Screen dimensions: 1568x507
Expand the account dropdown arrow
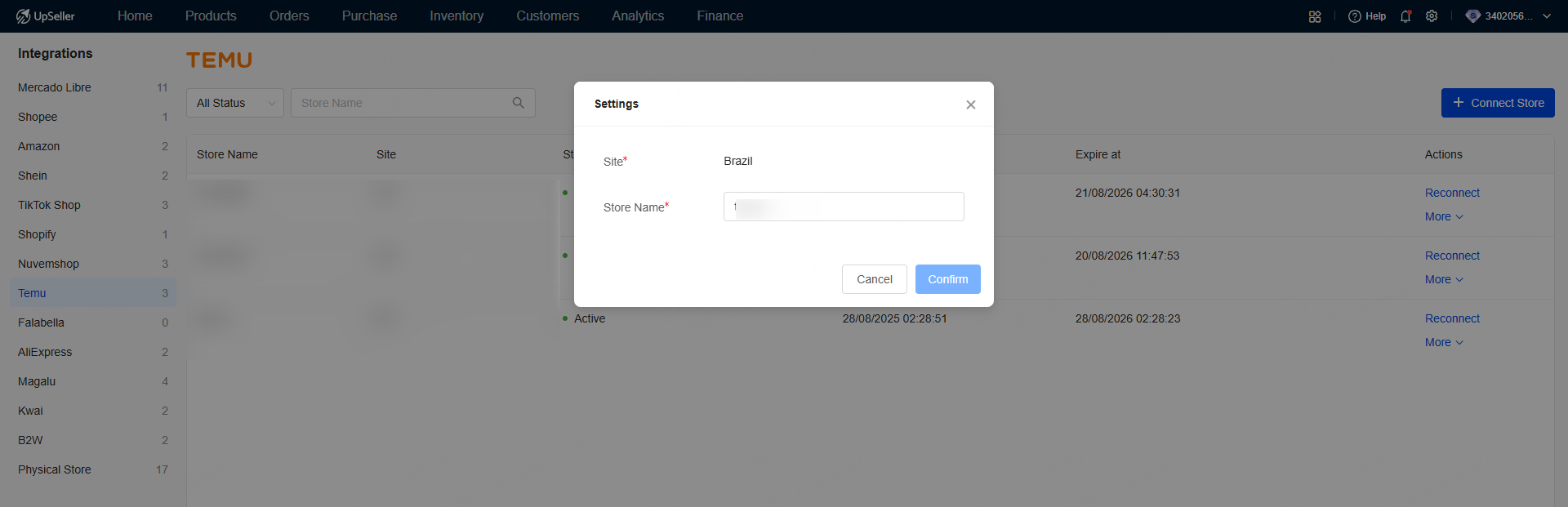tap(1547, 16)
